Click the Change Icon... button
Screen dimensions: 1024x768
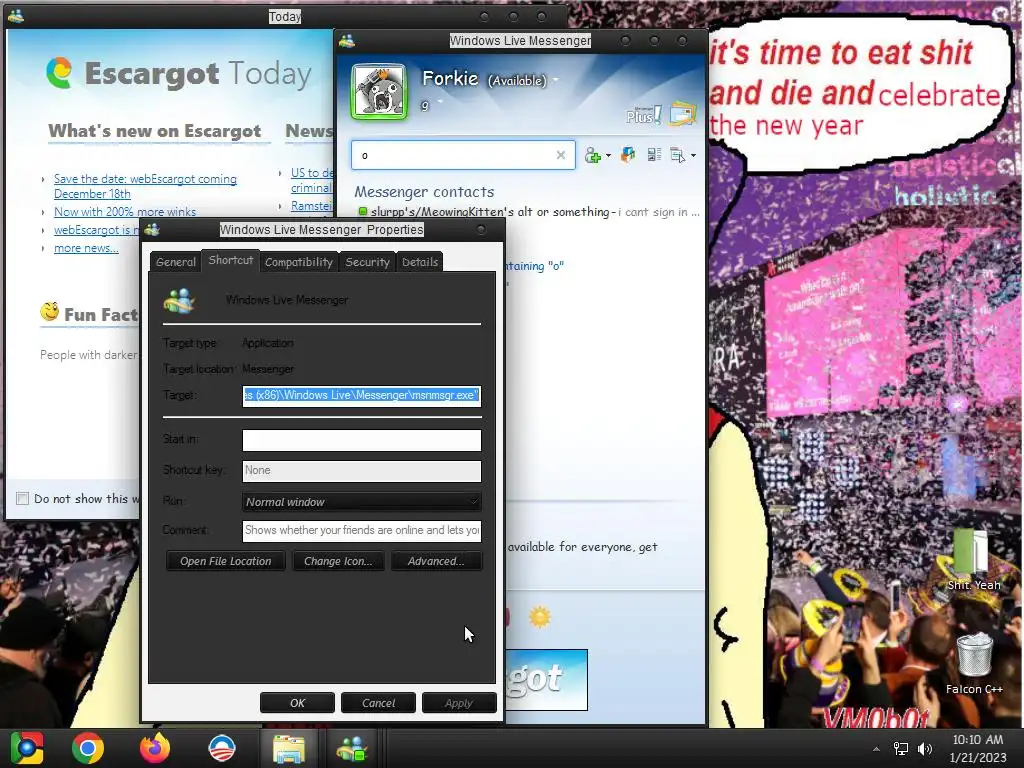(338, 561)
